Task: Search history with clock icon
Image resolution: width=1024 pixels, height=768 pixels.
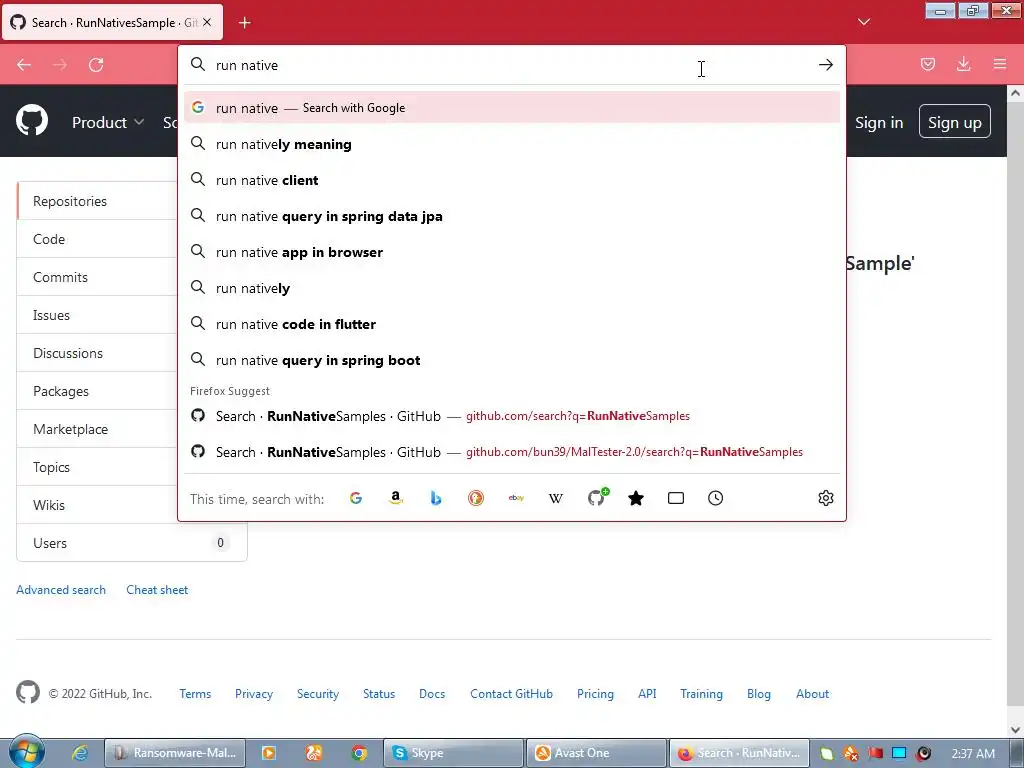Action: (x=716, y=498)
